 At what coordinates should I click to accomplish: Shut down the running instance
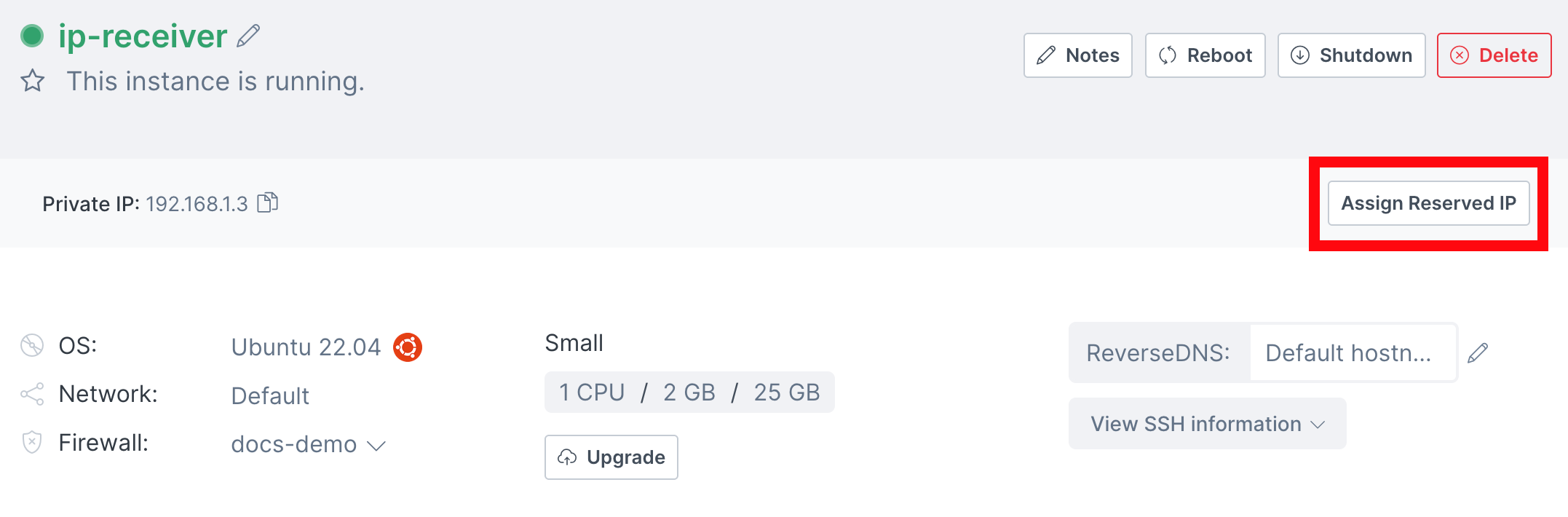(1351, 55)
